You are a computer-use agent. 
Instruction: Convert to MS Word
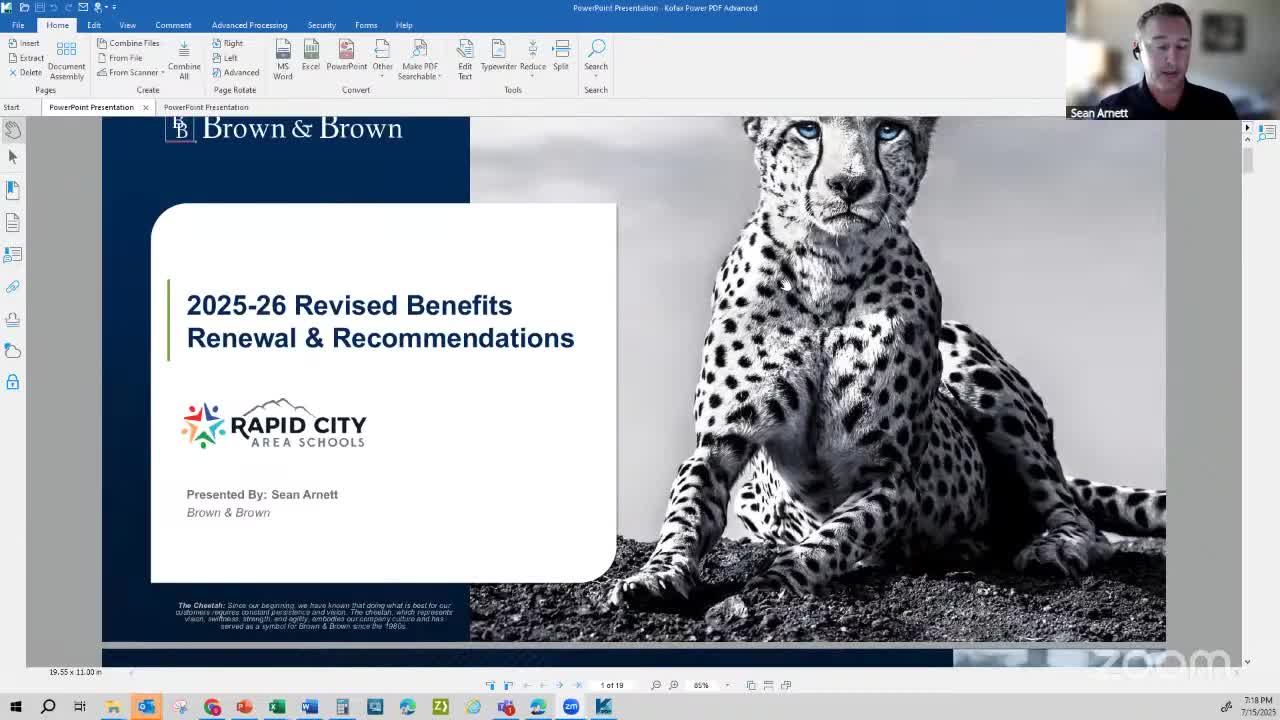tap(283, 58)
